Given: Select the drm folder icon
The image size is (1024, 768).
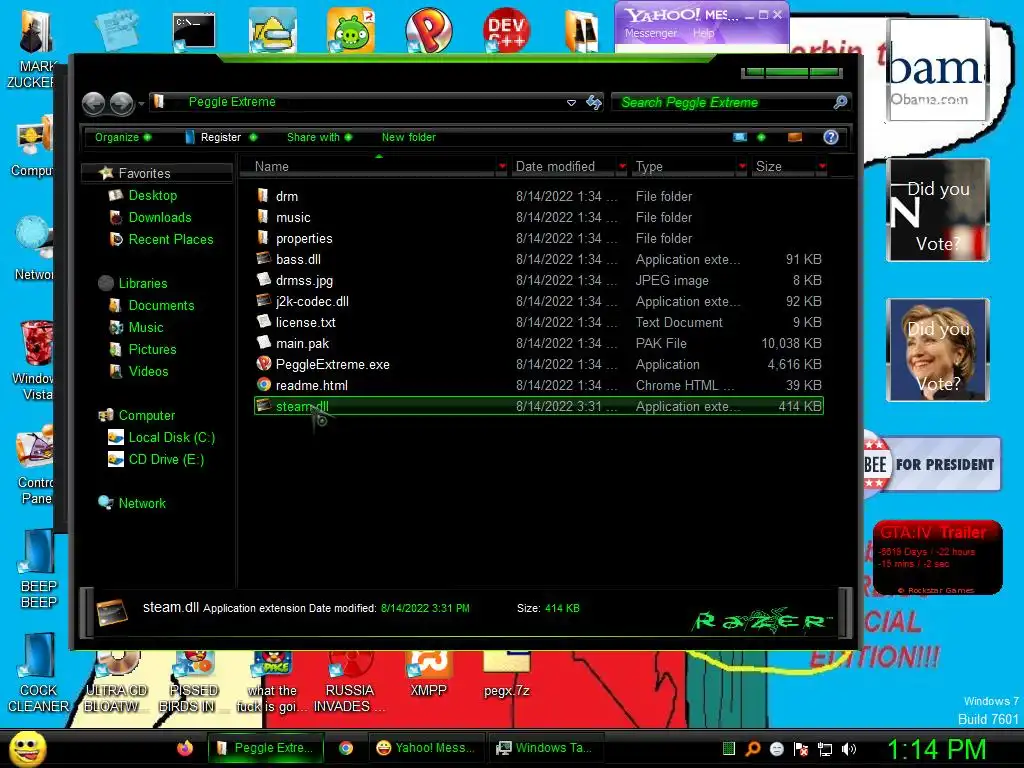Looking at the screenshot, I should pos(263,195).
